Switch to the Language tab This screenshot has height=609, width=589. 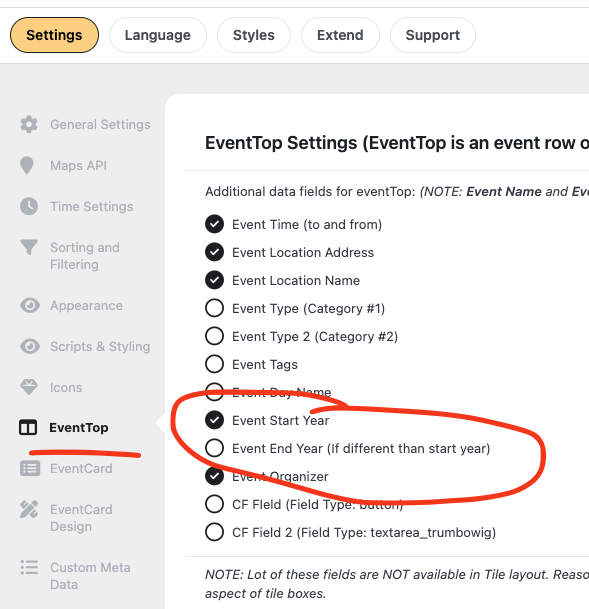(158, 35)
